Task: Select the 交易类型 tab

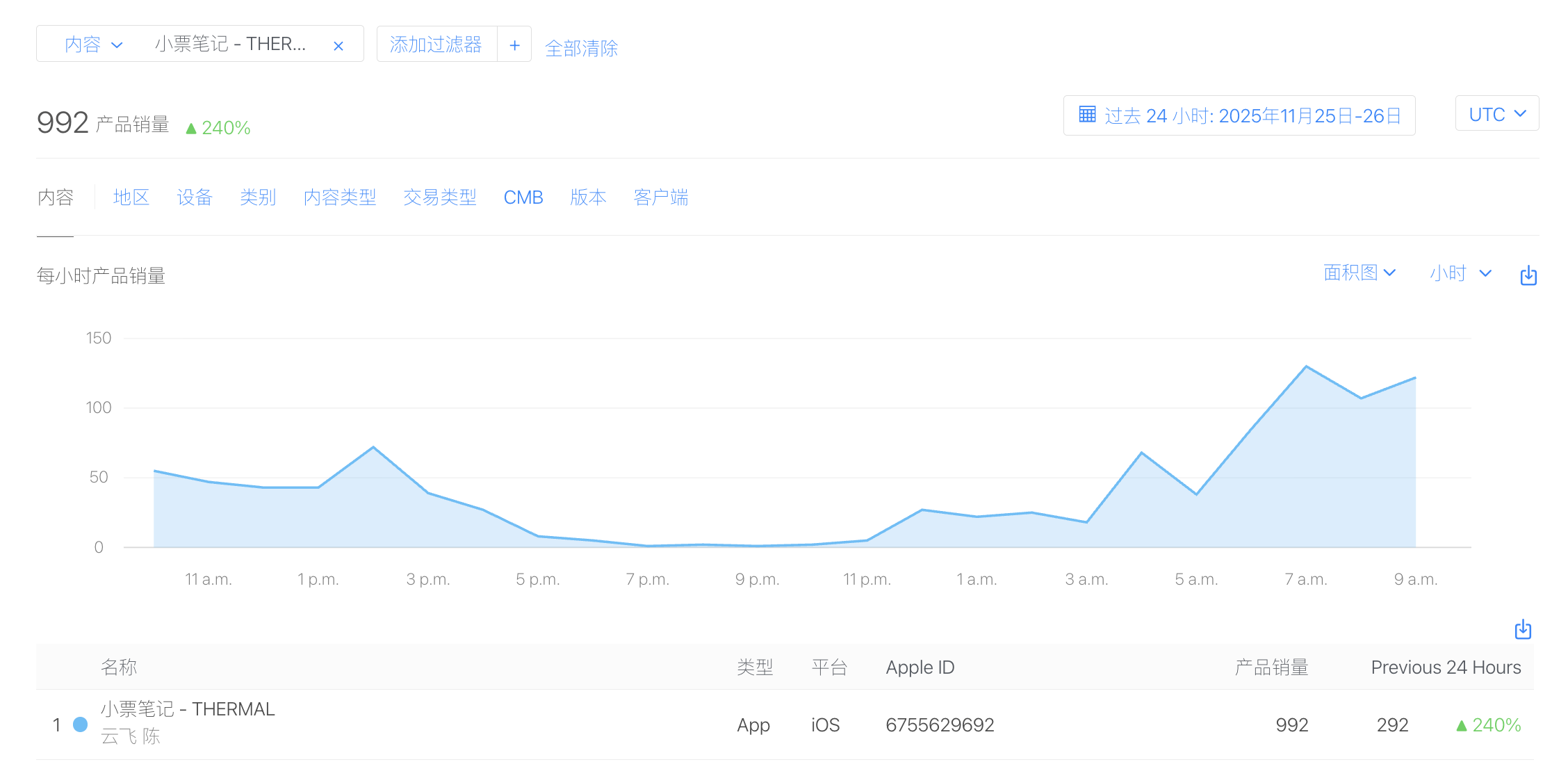Action: (439, 197)
